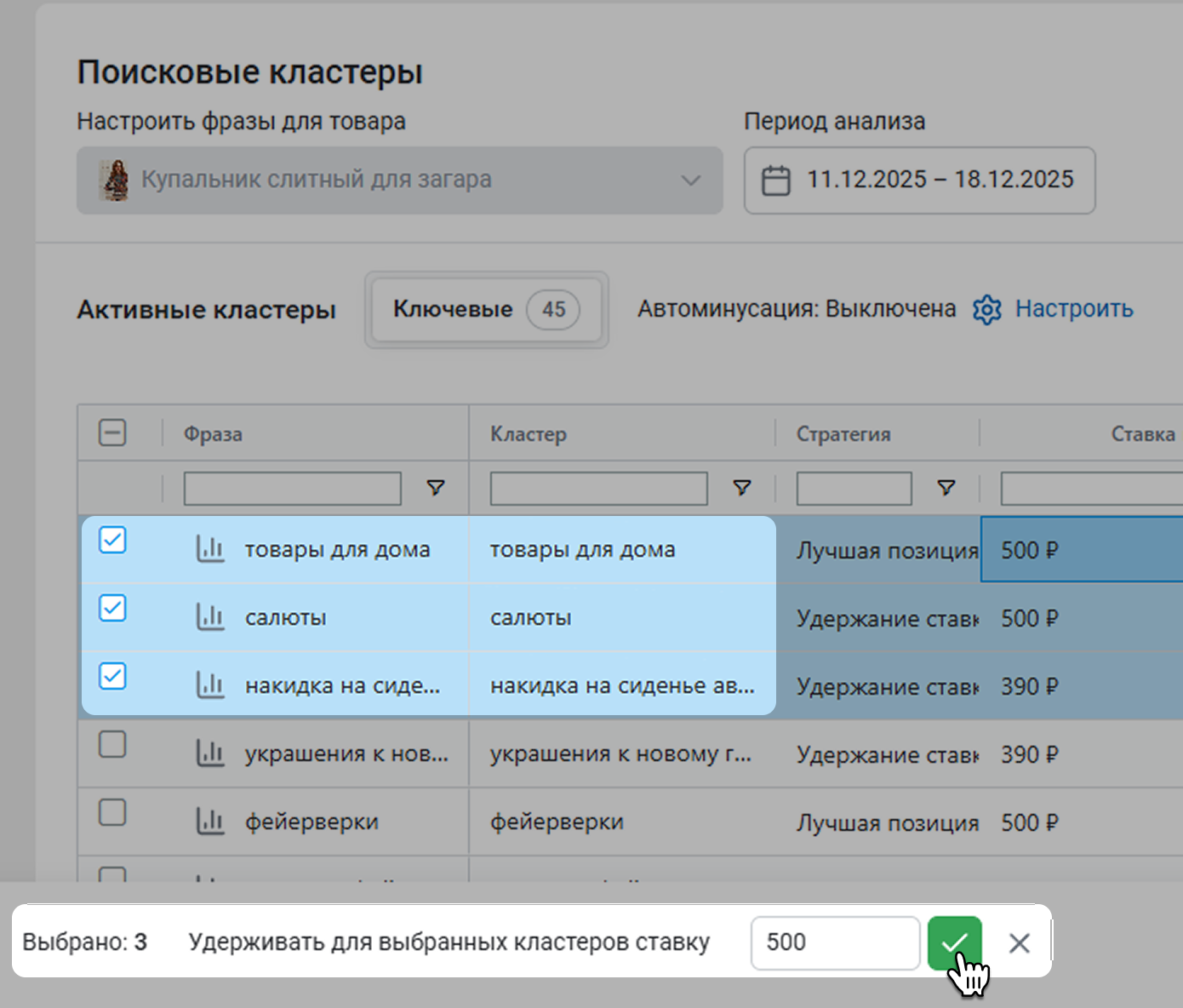Click the gear icon near Автоминусация
Viewport: 1183px width, 1008px height.
[987, 310]
